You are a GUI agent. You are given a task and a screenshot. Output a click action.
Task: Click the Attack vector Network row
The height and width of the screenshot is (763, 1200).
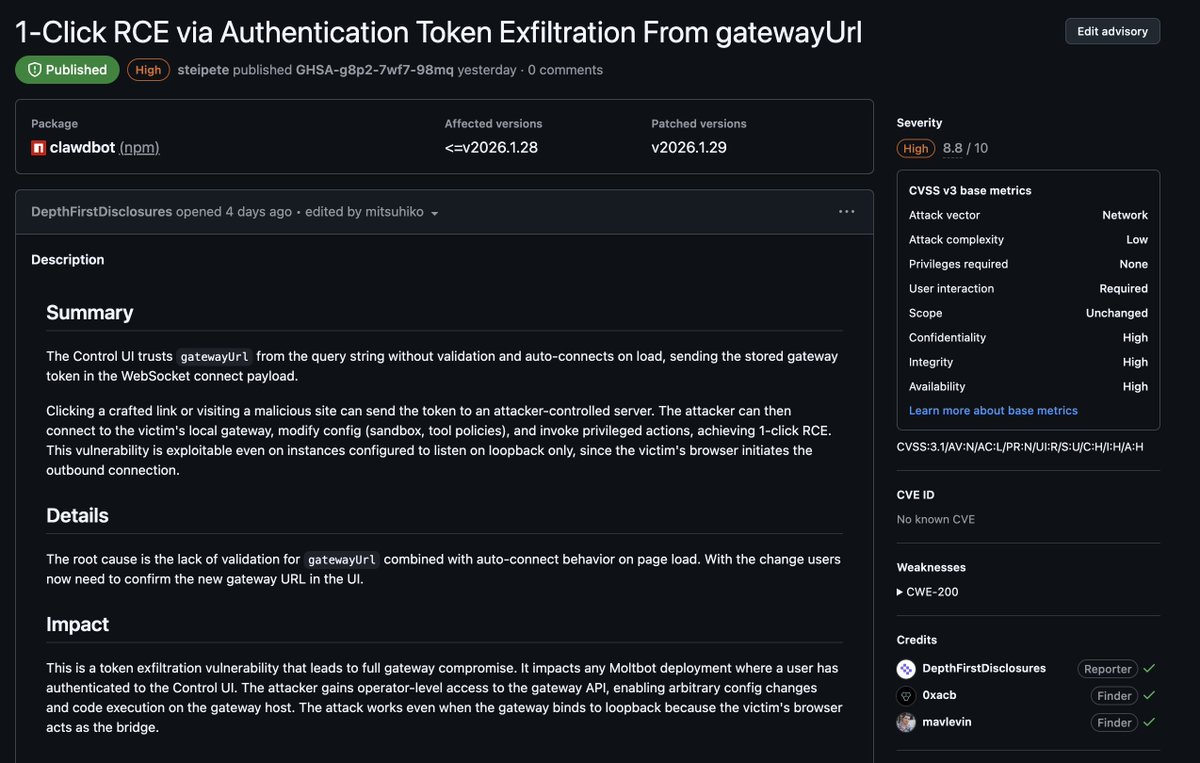tap(1028, 215)
